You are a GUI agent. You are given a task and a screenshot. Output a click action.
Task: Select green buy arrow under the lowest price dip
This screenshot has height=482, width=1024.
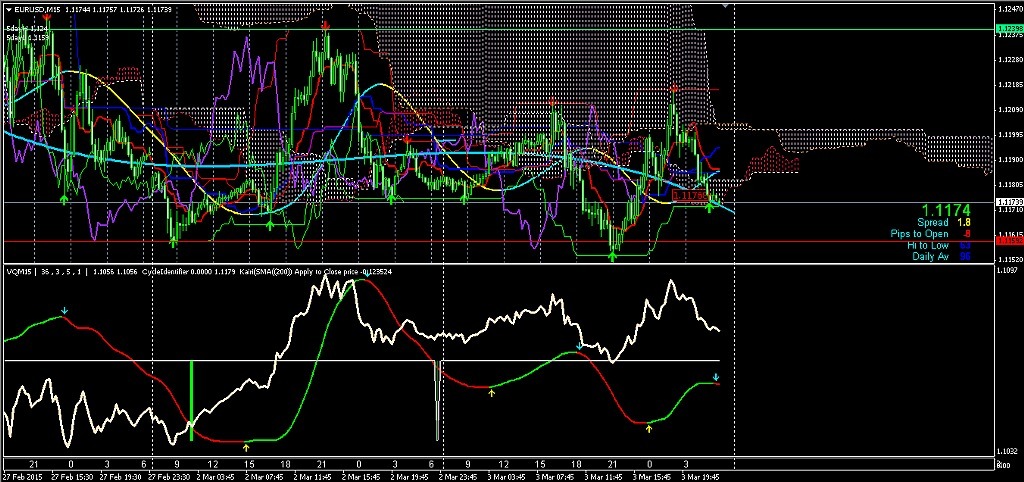pyautogui.click(x=613, y=257)
